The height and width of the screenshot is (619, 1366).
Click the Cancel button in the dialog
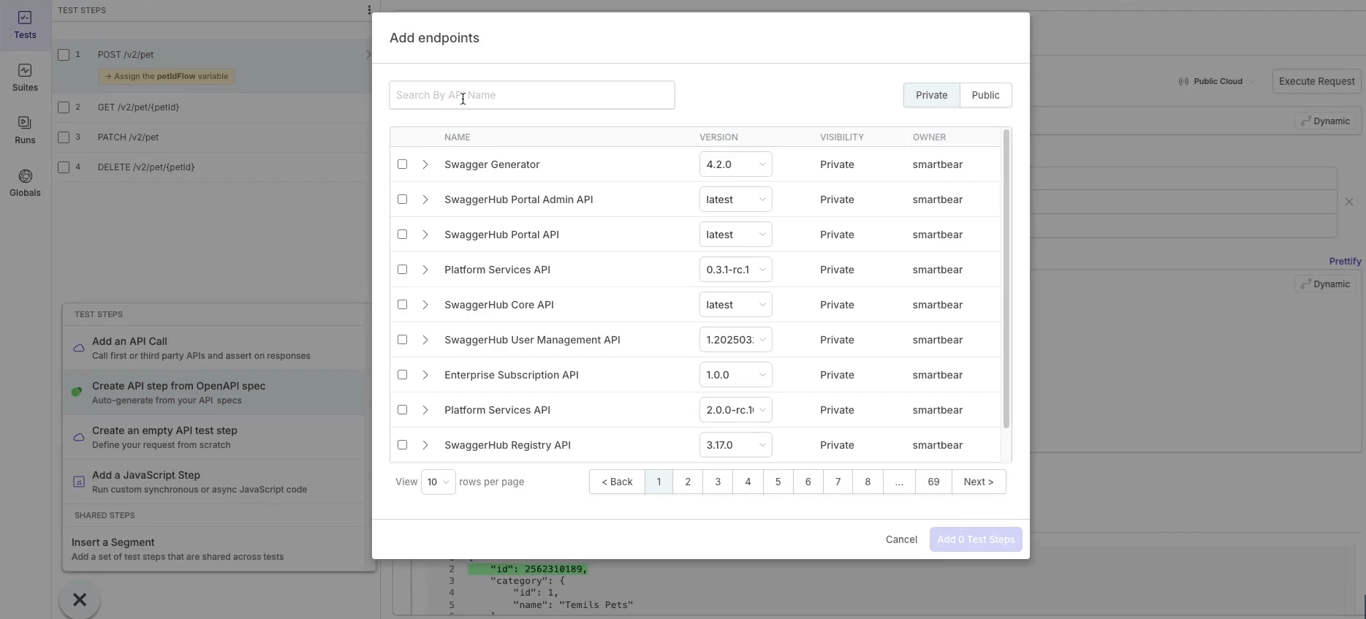tap(900, 539)
